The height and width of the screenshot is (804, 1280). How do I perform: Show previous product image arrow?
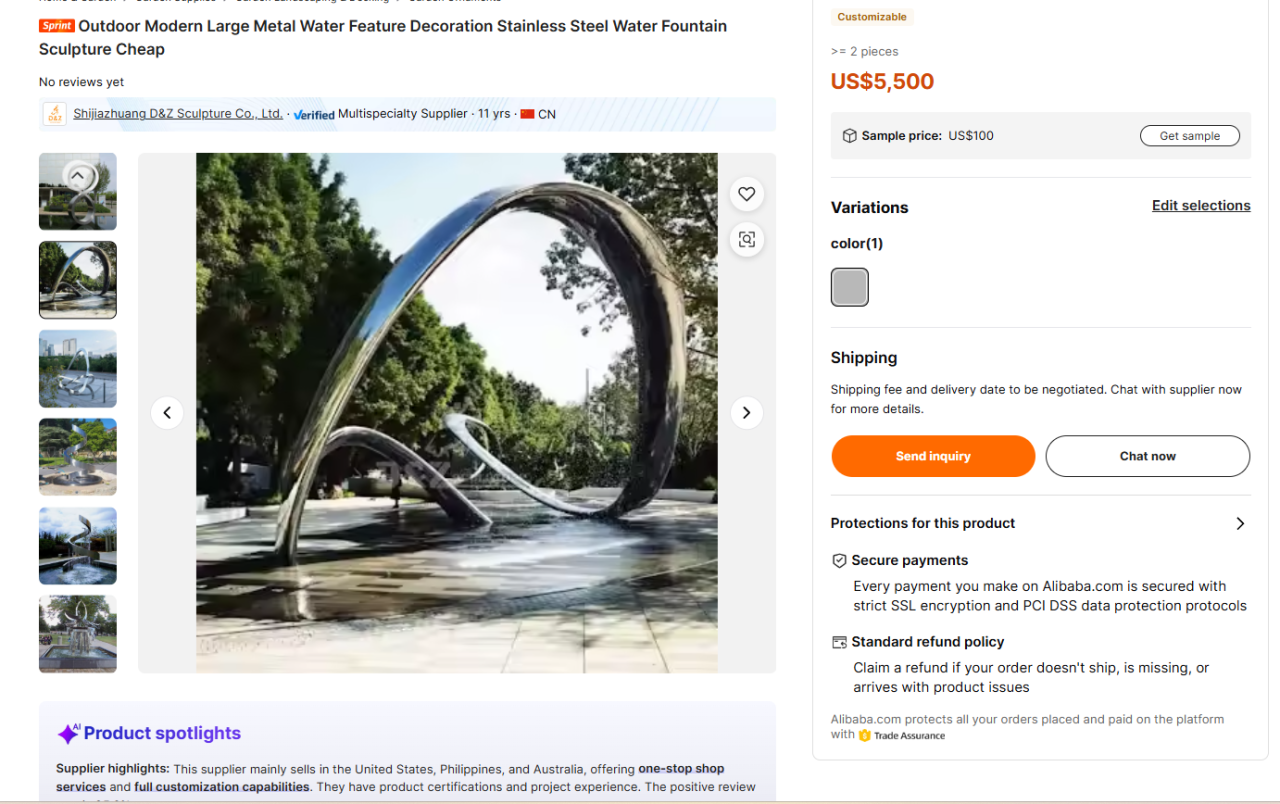click(x=167, y=413)
